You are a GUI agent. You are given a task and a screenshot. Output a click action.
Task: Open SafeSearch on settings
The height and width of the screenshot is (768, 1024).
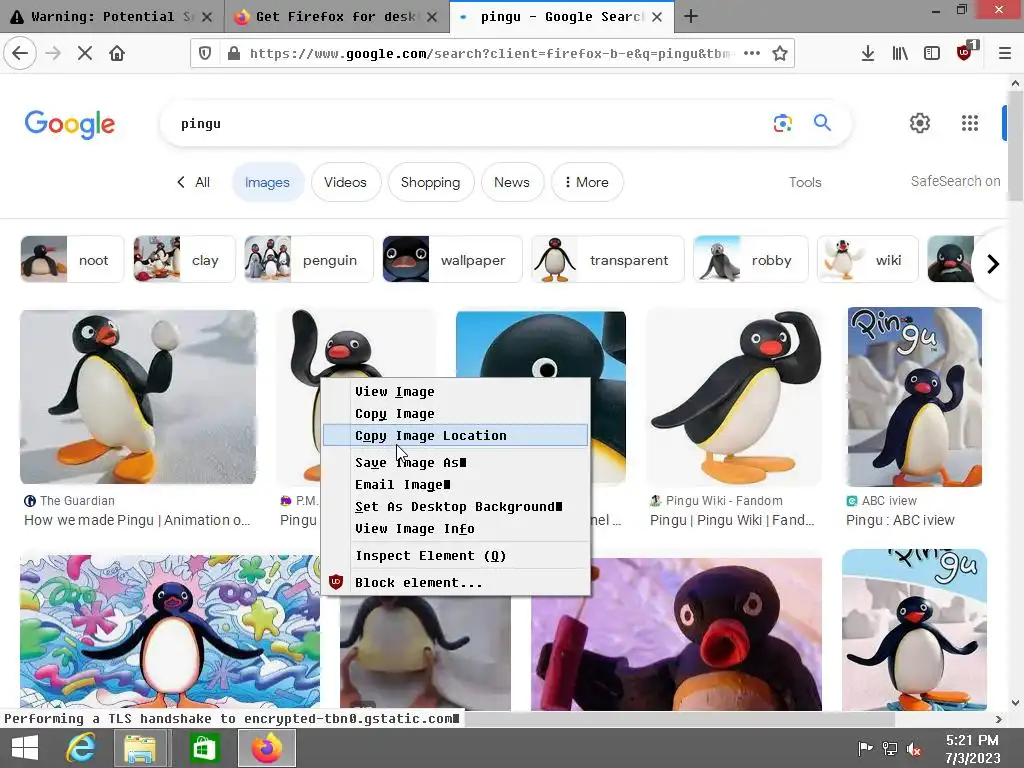click(x=955, y=181)
